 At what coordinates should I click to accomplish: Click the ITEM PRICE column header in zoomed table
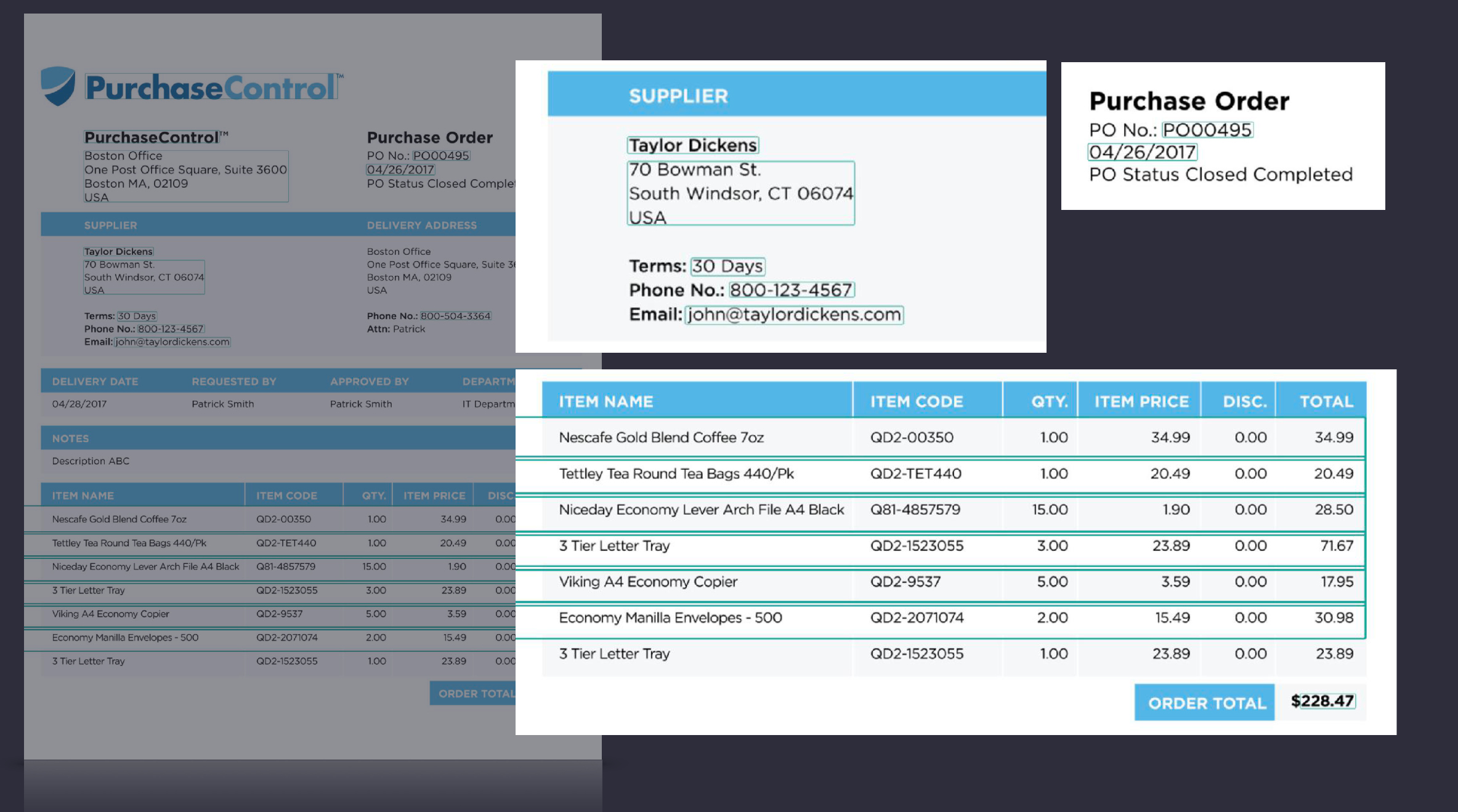(x=1141, y=401)
